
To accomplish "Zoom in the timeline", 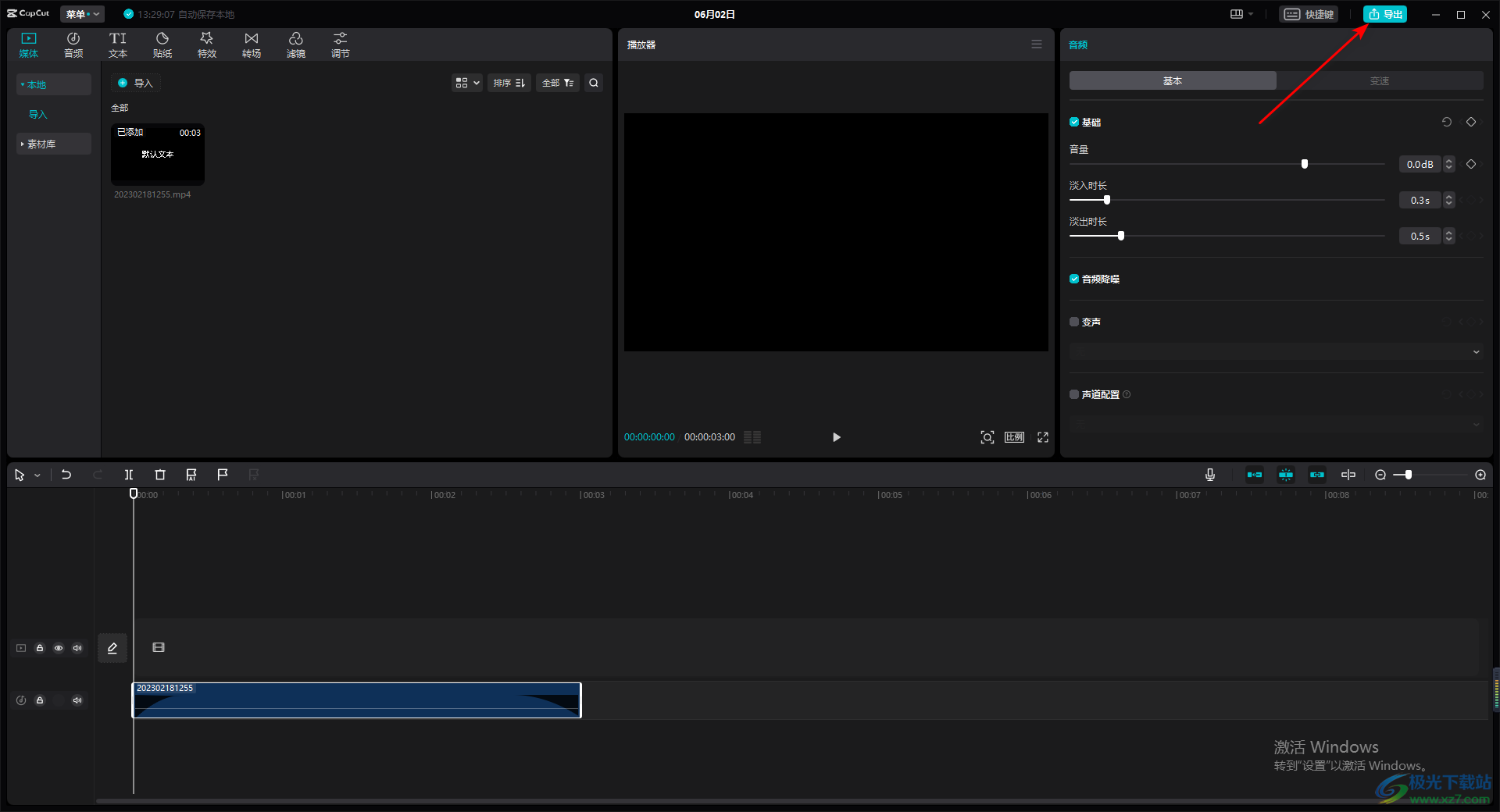I will (1480, 475).
